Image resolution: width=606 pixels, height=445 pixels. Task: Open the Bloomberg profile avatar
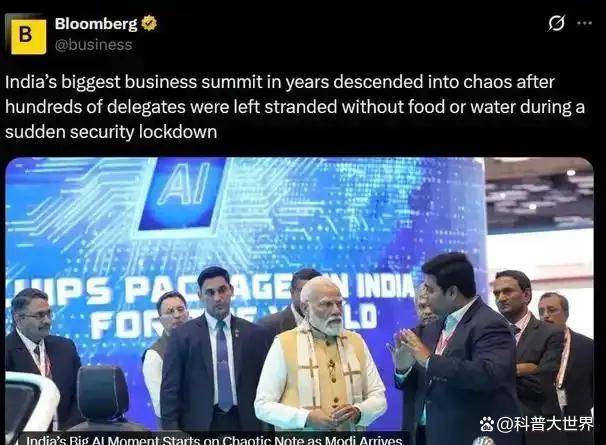(x=27, y=36)
